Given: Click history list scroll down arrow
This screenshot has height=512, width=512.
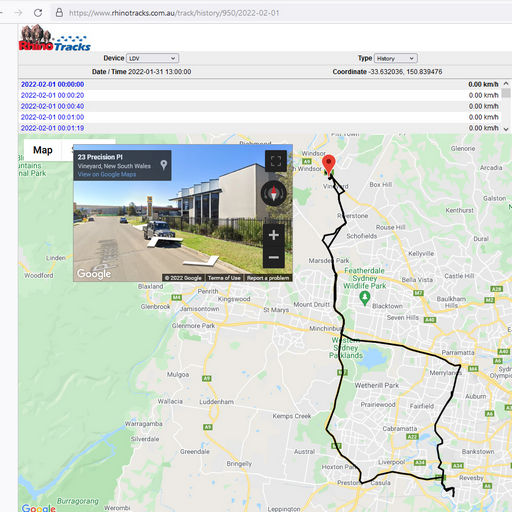Looking at the screenshot, I should [506, 129].
